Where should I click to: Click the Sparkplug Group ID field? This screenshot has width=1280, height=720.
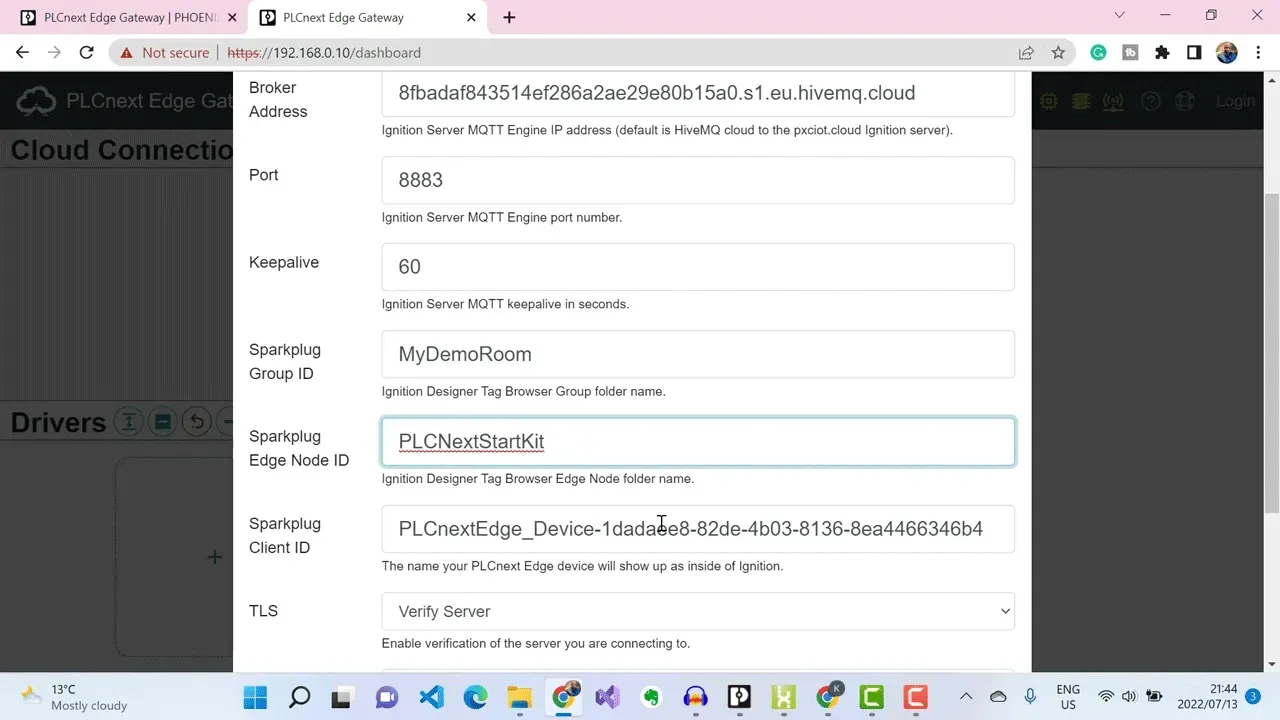tap(698, 354)
